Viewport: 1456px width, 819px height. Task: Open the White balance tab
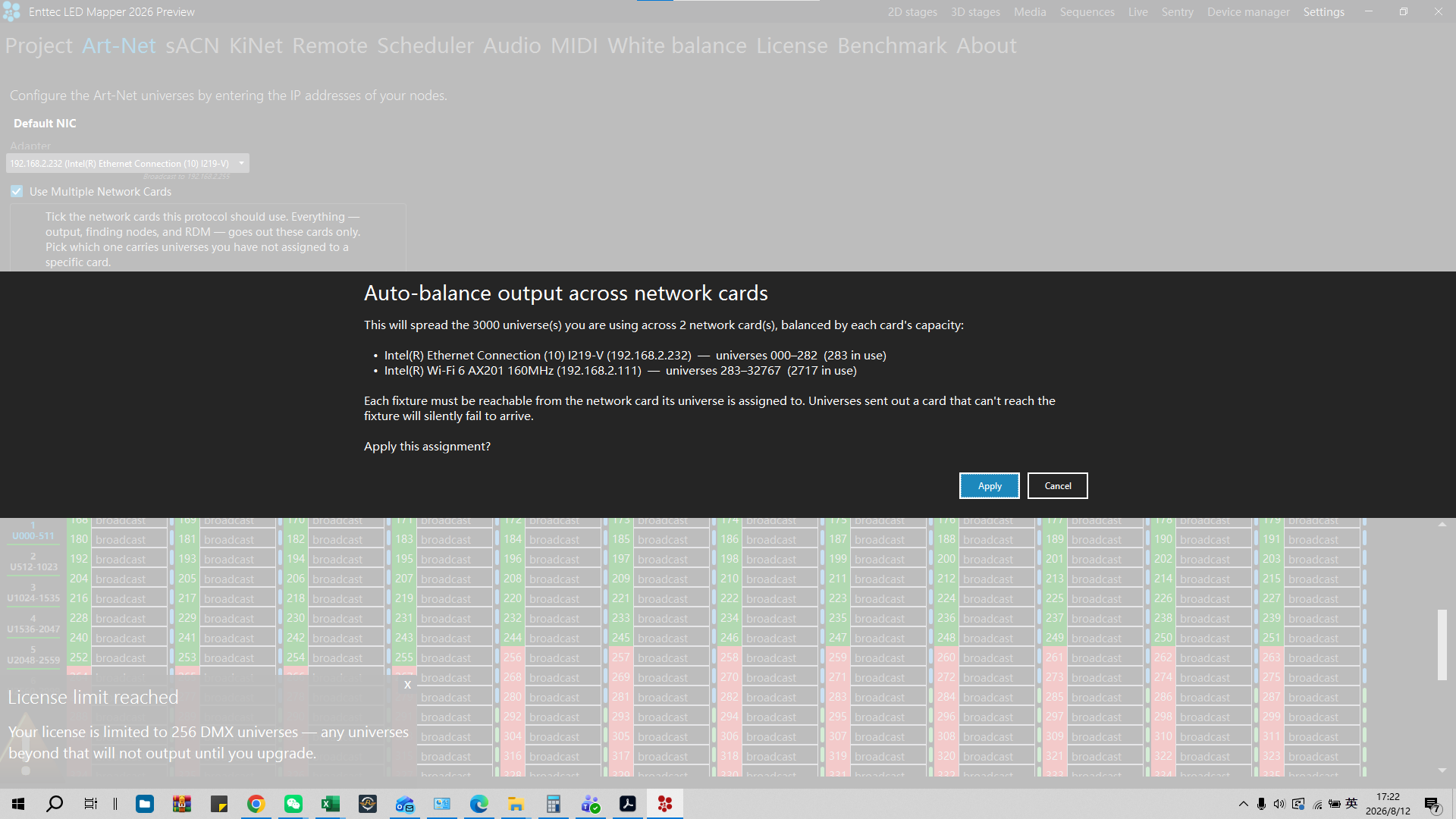point(677,45)
